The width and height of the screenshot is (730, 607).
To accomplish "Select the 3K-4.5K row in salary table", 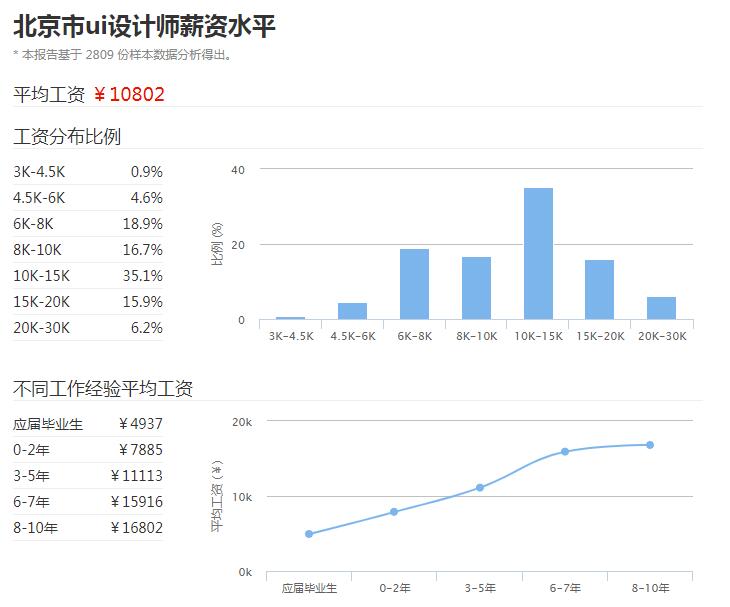I will tap(88, 172).
